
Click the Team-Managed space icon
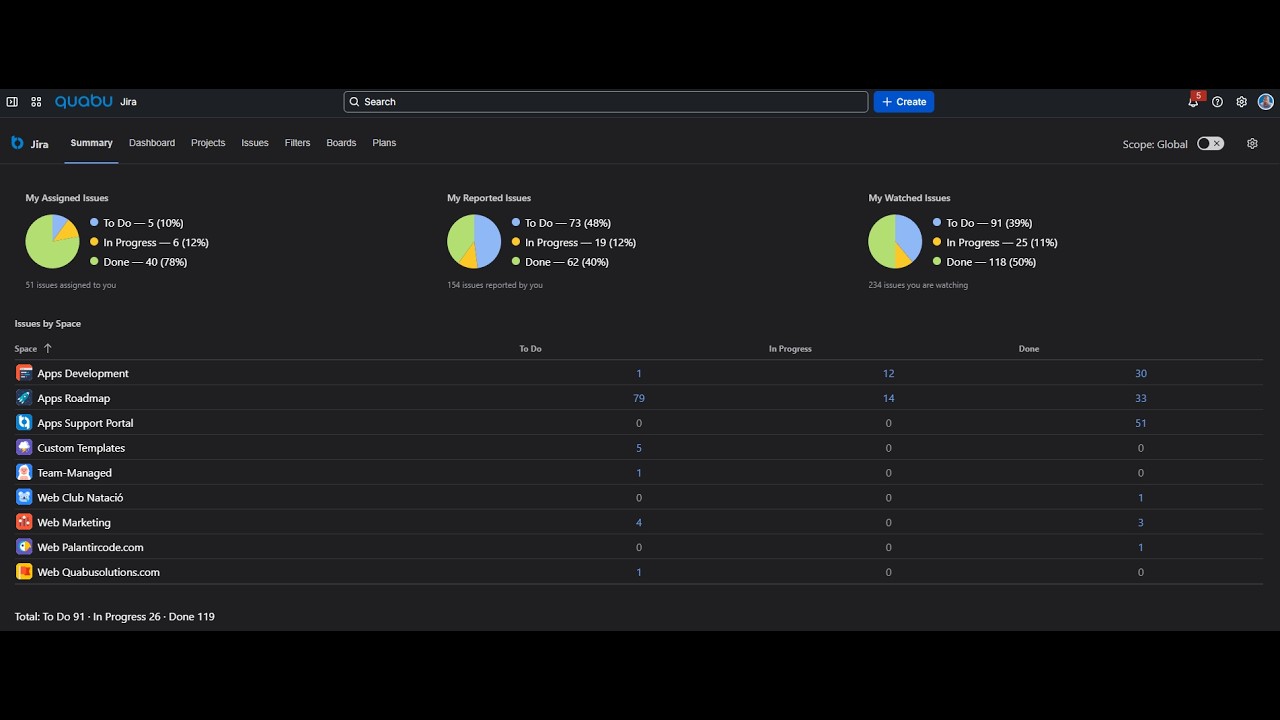point(24,472)
